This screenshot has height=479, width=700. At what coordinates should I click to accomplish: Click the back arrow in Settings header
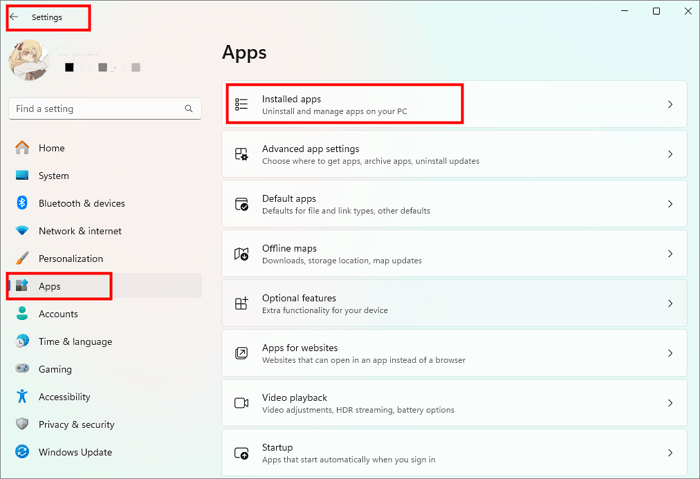[14, 17]
